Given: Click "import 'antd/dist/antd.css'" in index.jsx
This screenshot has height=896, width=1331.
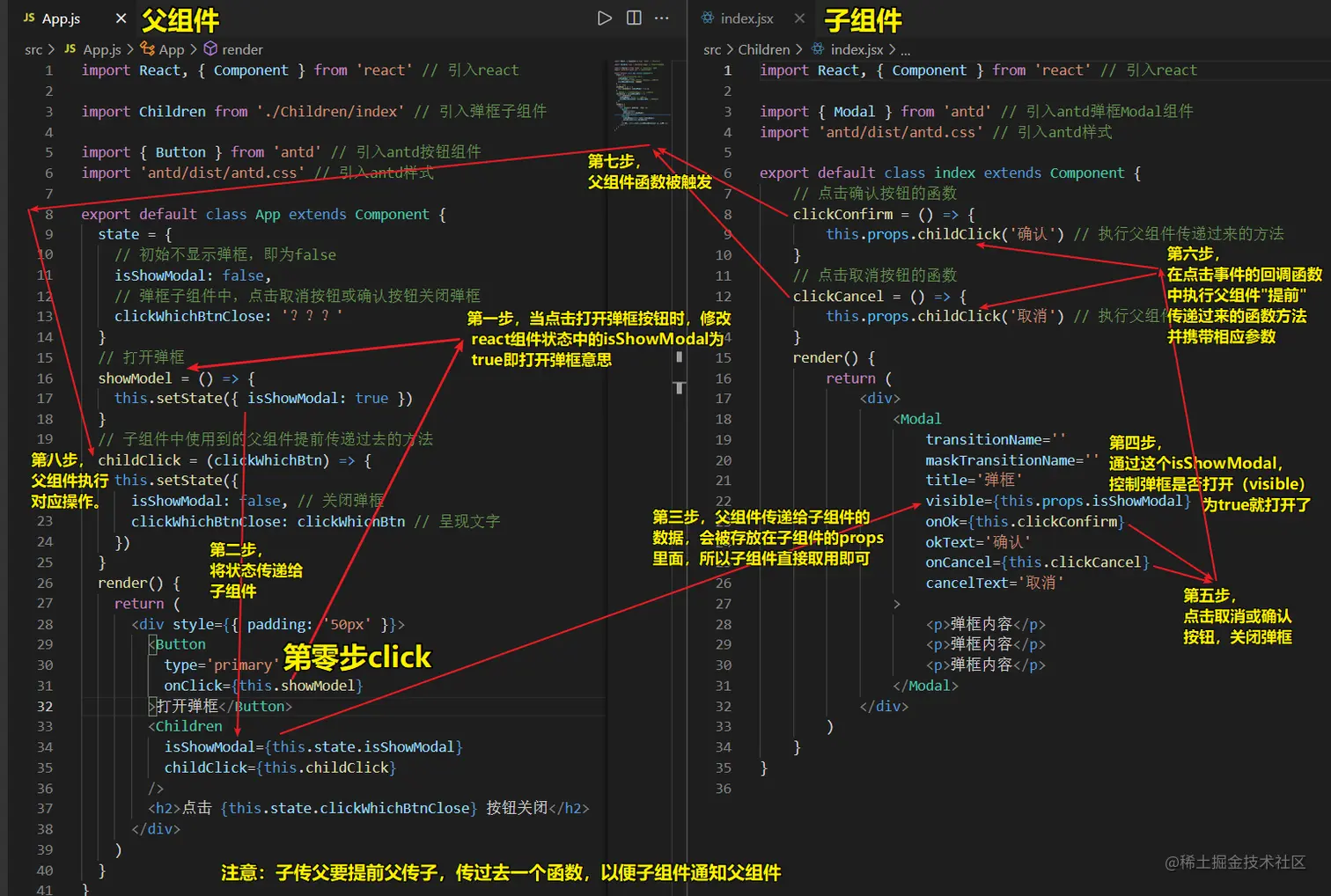Looking at the screenshot, I should (871, 132).
